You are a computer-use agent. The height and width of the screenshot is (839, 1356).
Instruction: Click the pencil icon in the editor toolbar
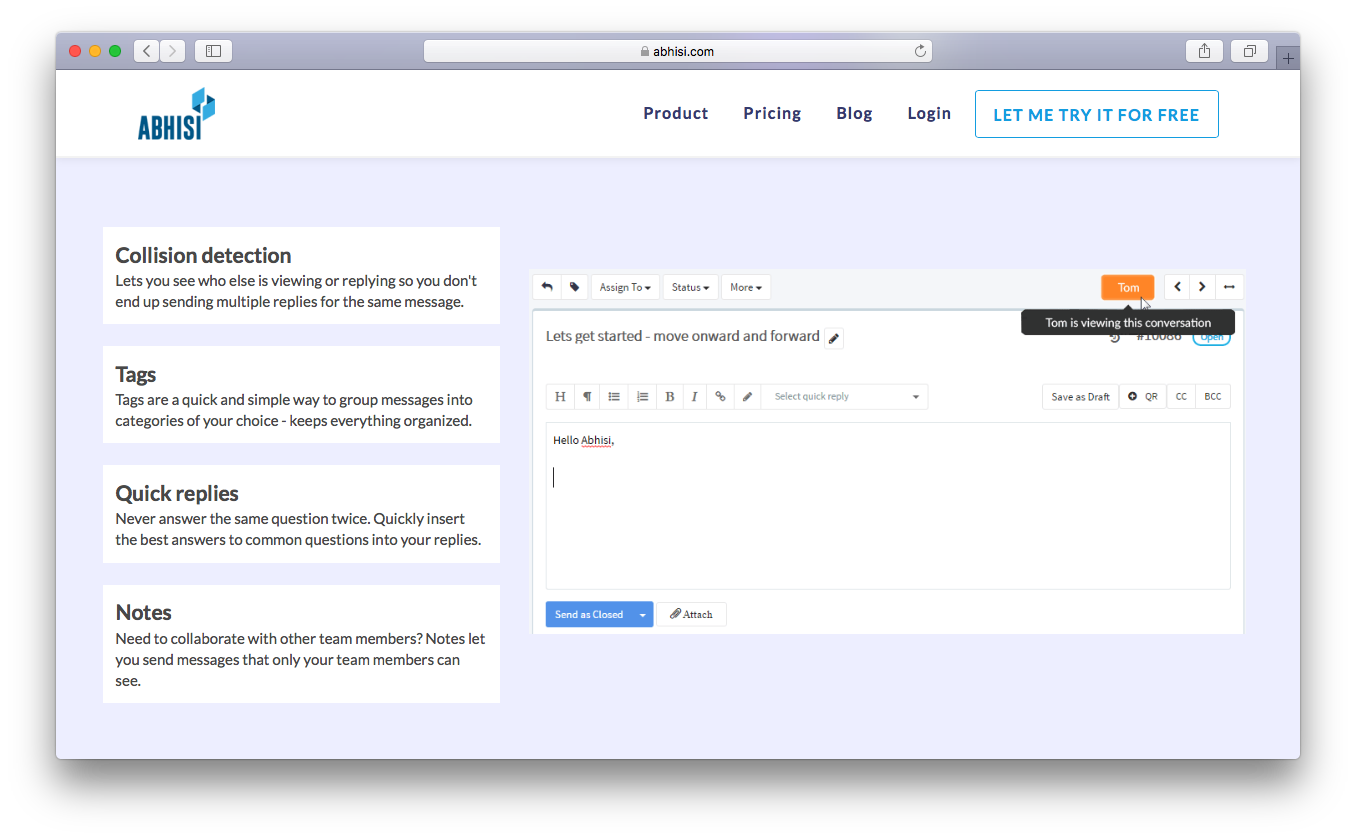pyautogui.click(x=747, y=397)
